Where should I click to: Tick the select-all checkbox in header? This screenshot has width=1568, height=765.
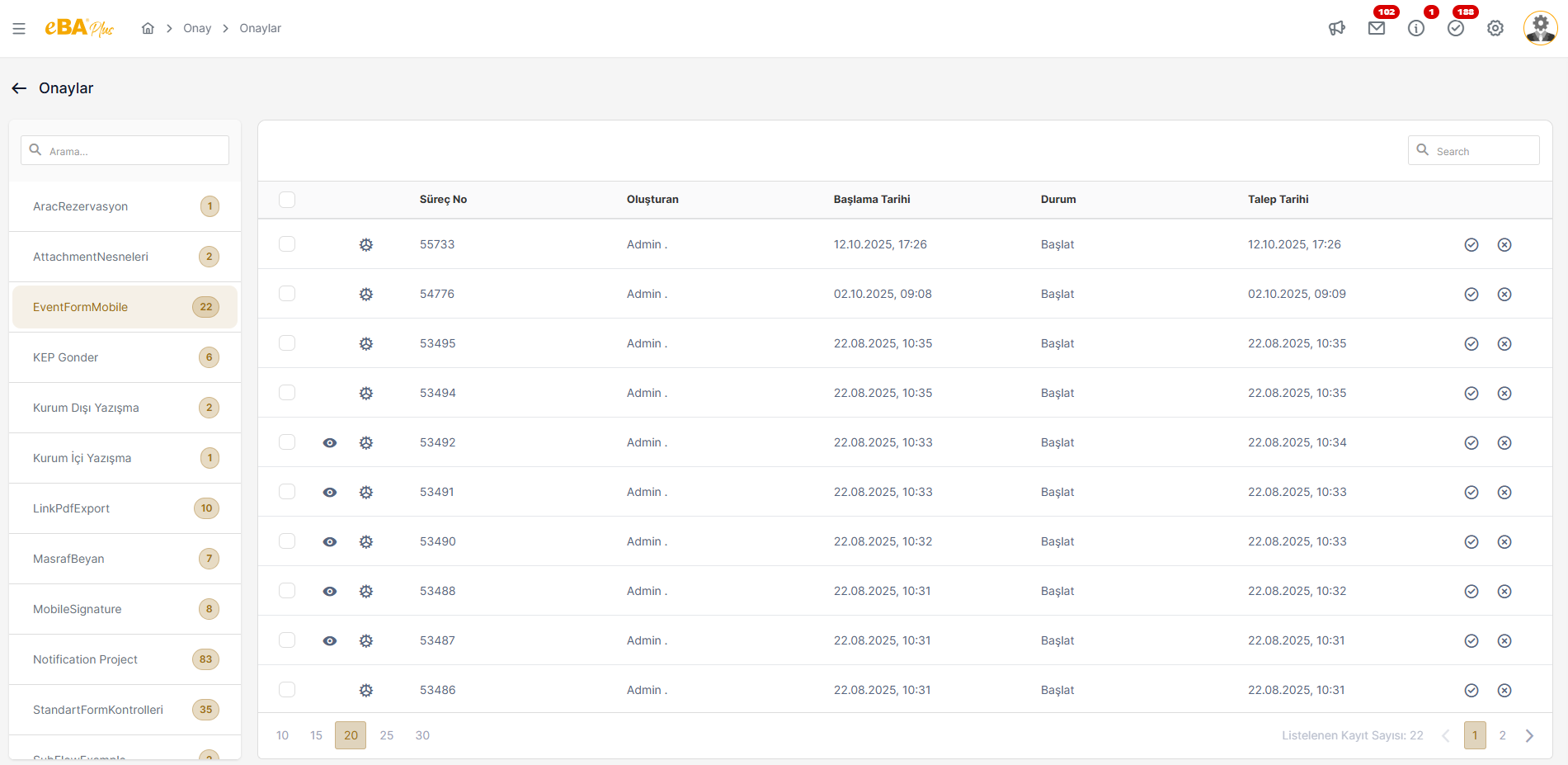pyautogui.click(x=287, y=200)
